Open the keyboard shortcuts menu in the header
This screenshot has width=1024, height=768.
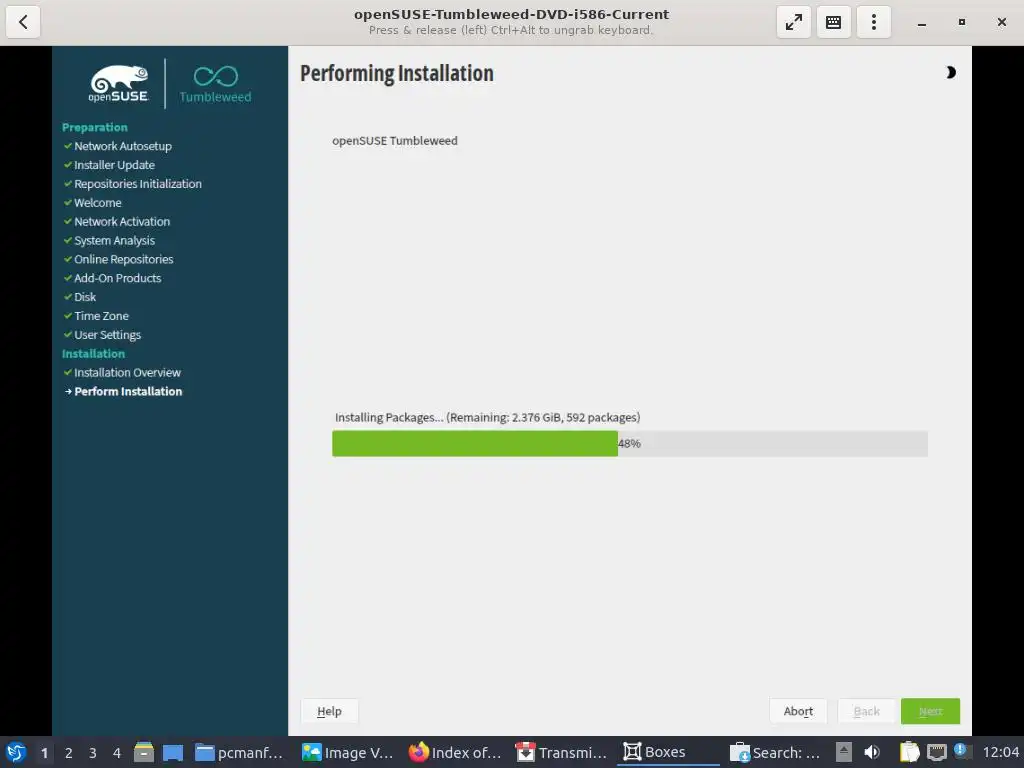(x=833, y=22)
